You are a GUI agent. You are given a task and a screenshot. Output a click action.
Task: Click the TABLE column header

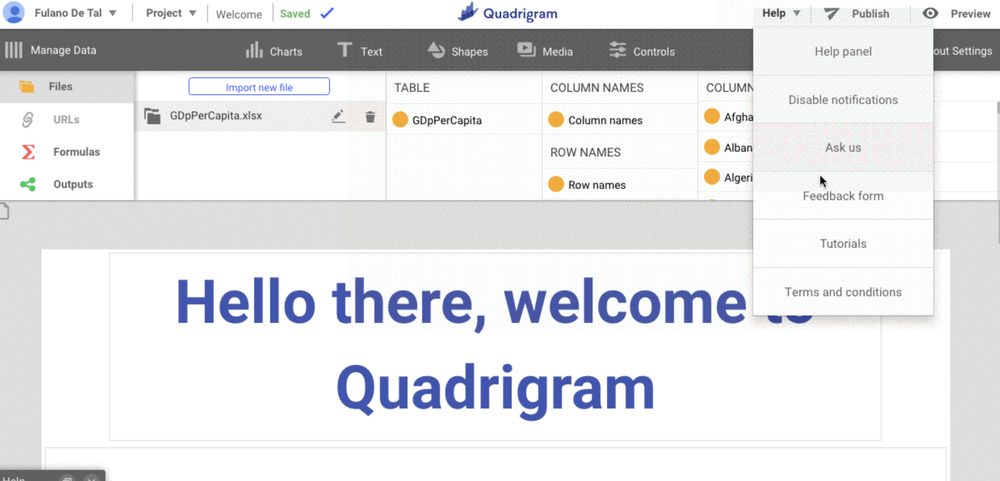(412, 87)
